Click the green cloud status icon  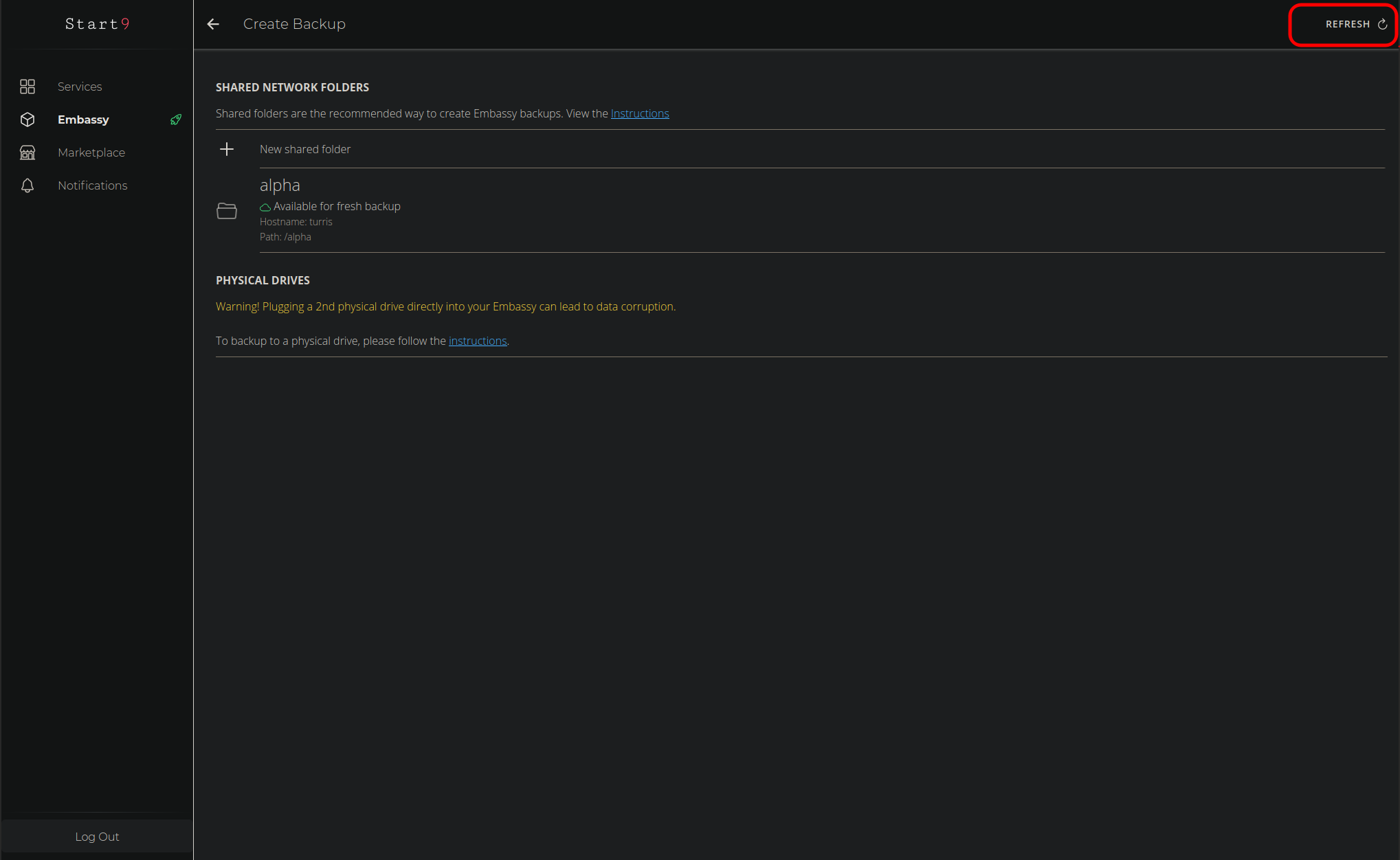coord(265,207)
